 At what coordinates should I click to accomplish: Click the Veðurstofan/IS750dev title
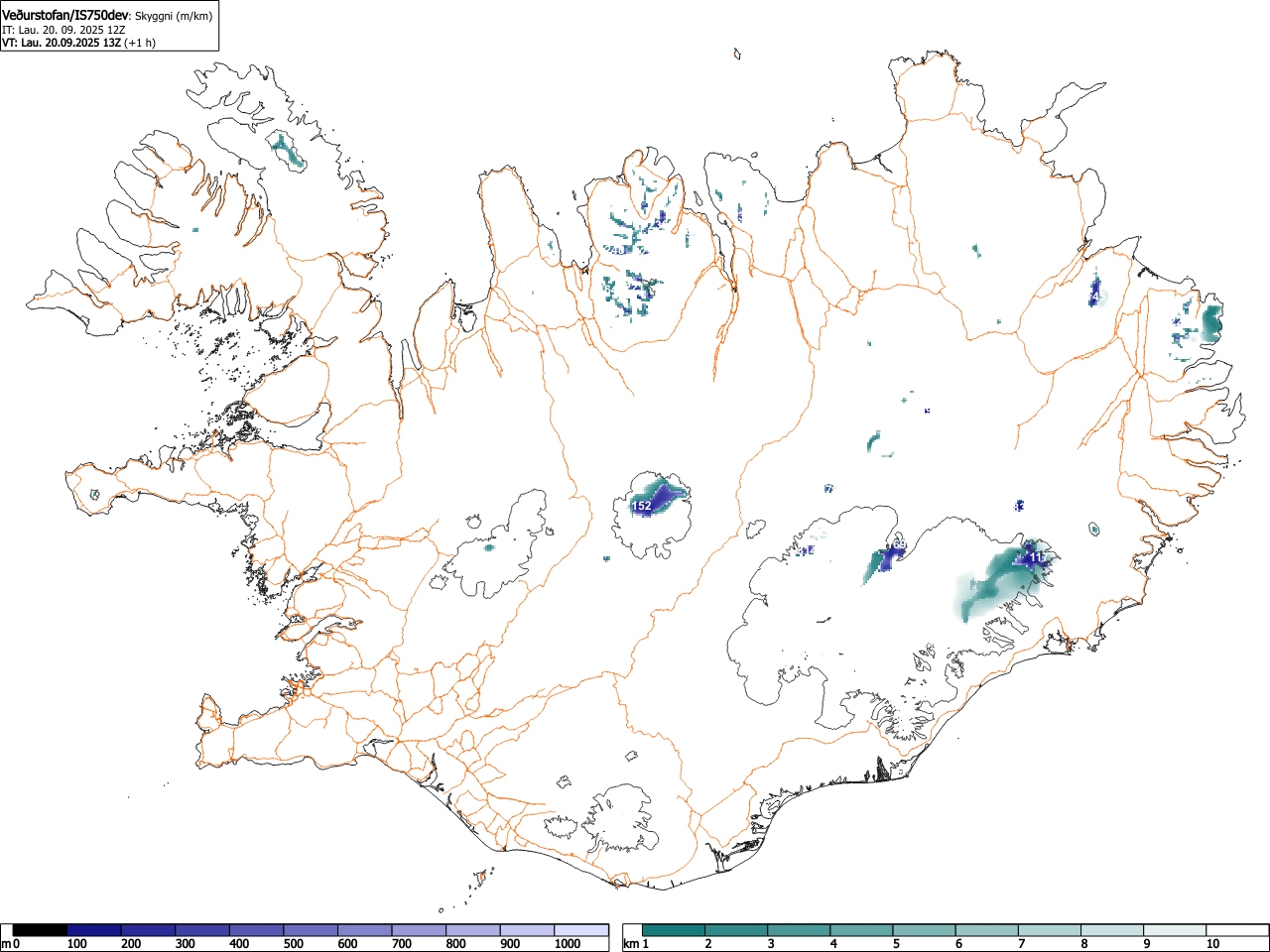coord(65,15)
